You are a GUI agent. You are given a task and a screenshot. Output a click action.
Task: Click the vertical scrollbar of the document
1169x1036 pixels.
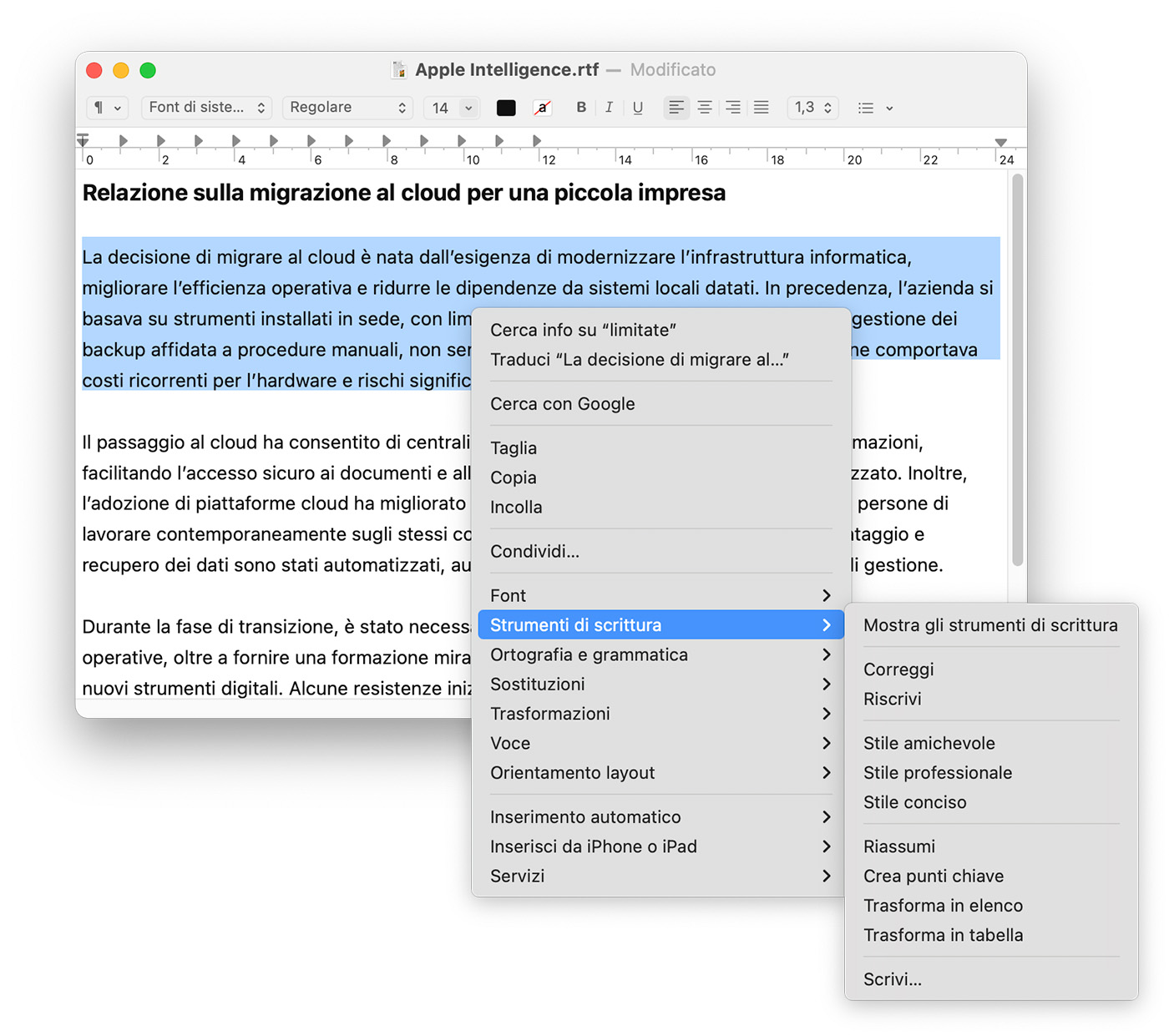pyautogui.click(x=1017, y=367)
